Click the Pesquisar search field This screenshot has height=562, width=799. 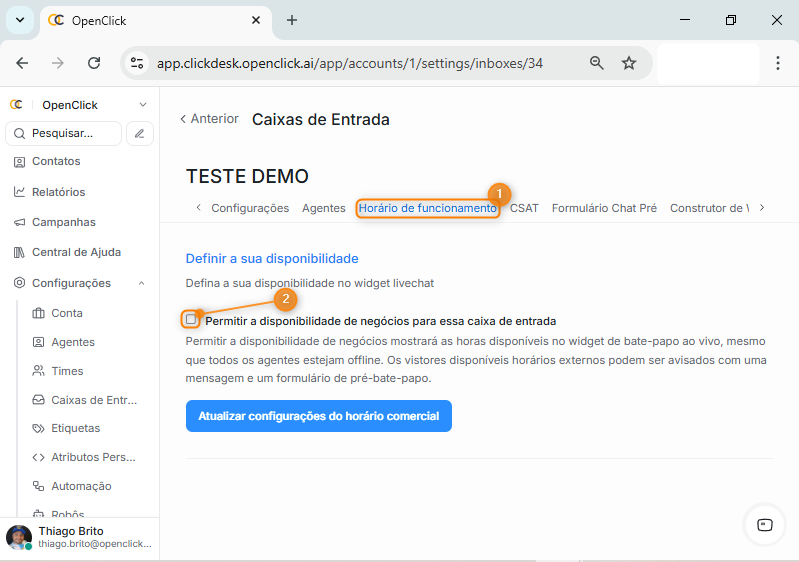(x=64, y=133)
